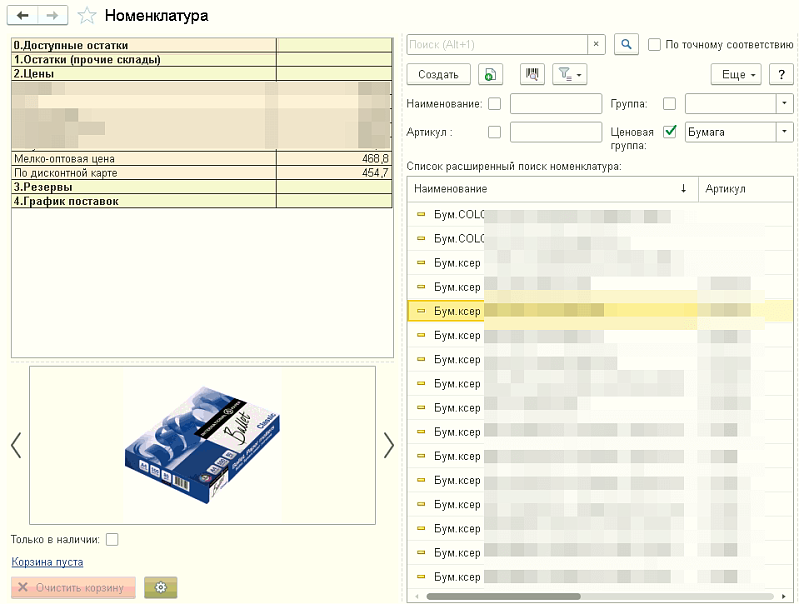Open the filter funnel dropdown
Screen dimensions: 799x604
click(x=569, y=75)
